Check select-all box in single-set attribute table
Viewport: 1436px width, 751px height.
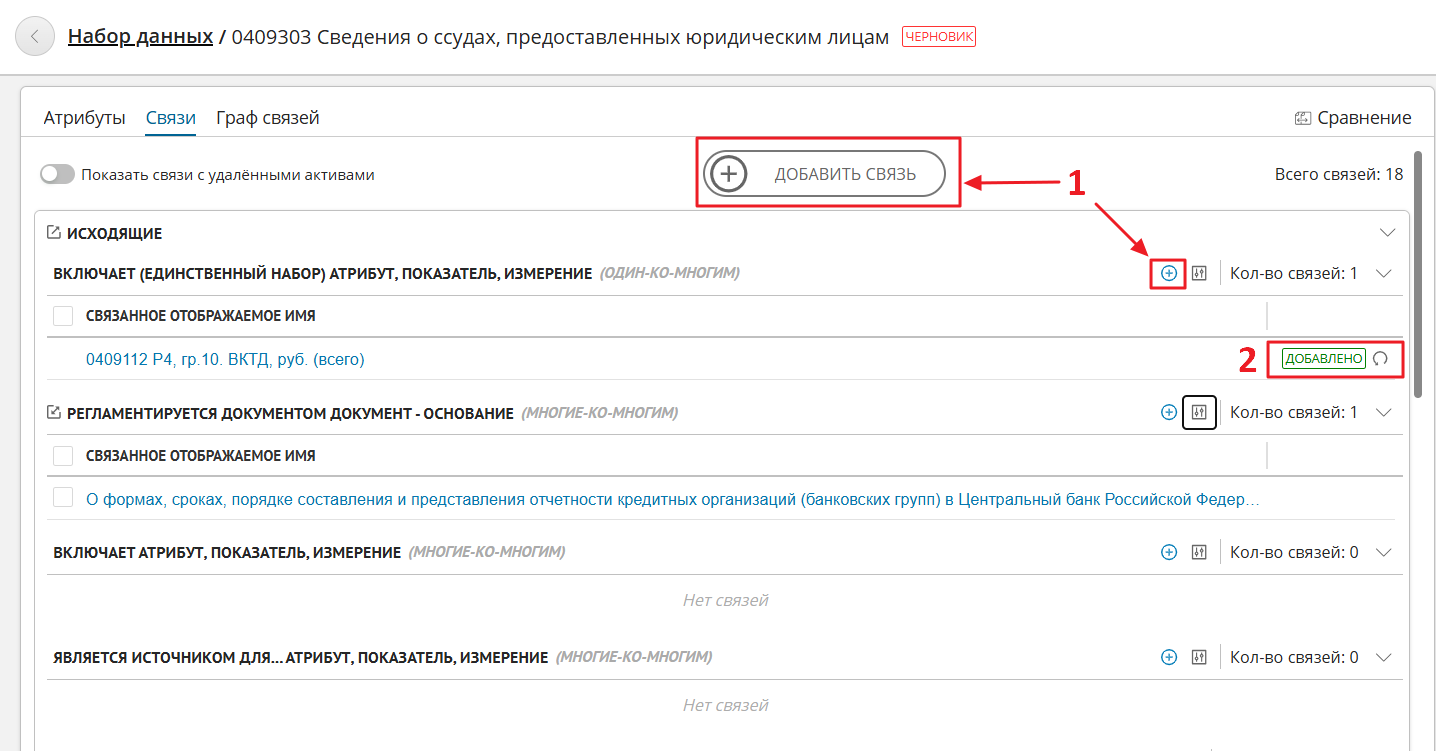[x=63, y=316]
